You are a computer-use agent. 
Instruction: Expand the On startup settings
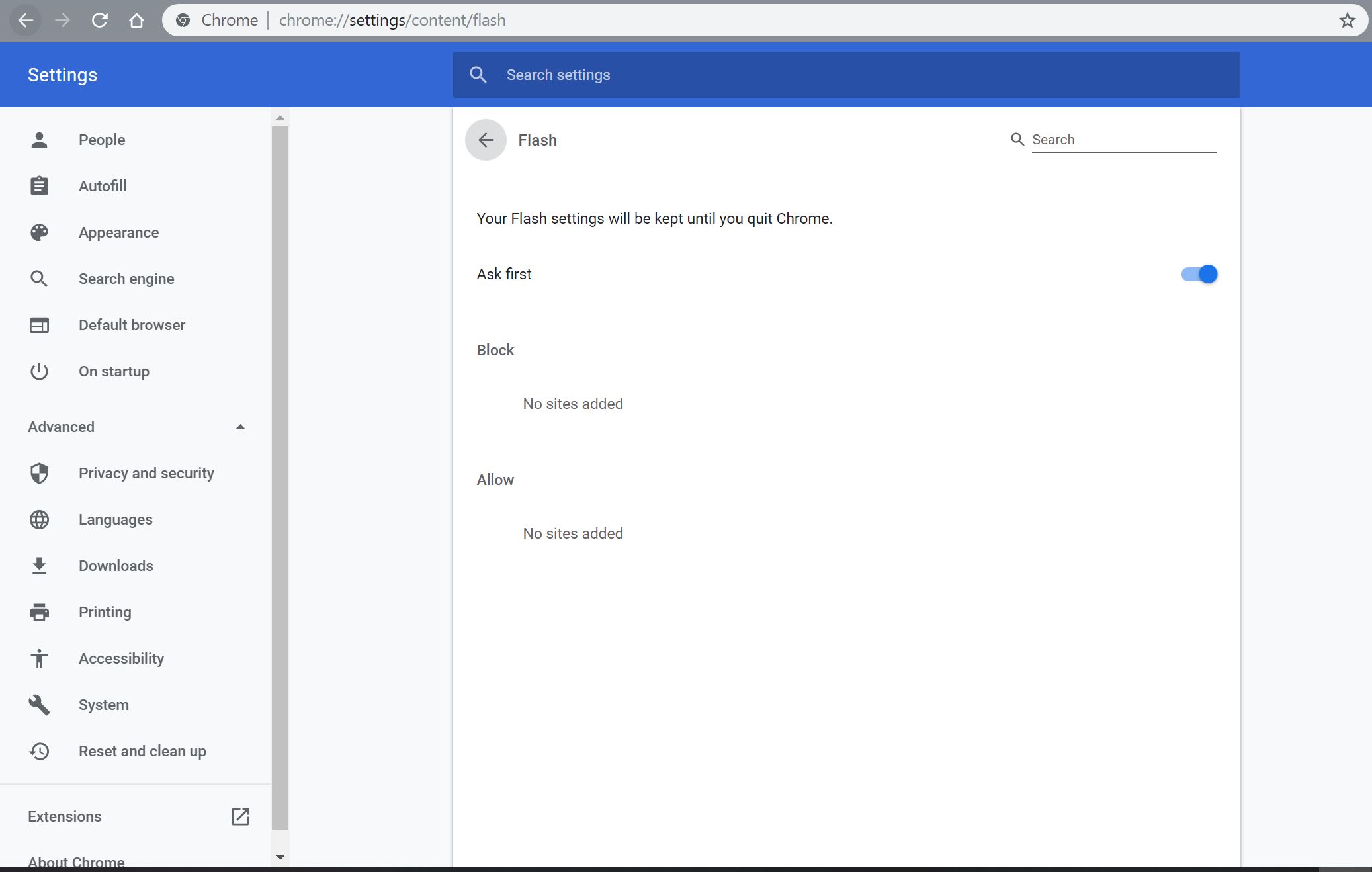click(x=114, y=371)
